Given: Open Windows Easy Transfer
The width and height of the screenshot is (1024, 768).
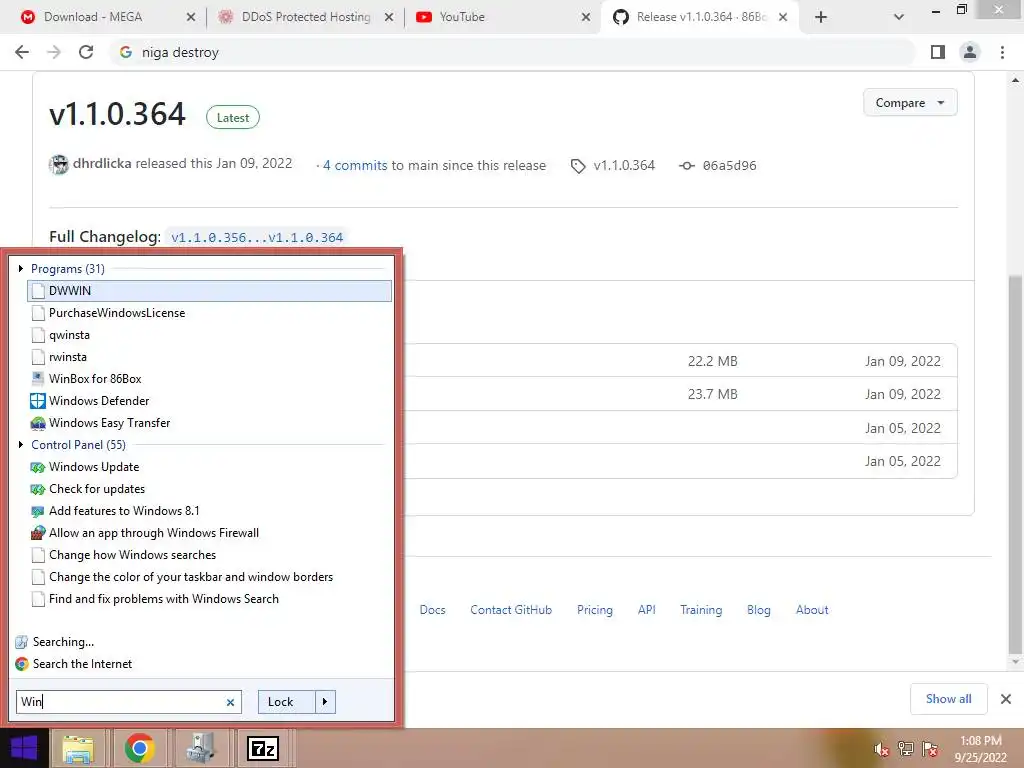Looking at the screenshot, I should click(209, 423).
